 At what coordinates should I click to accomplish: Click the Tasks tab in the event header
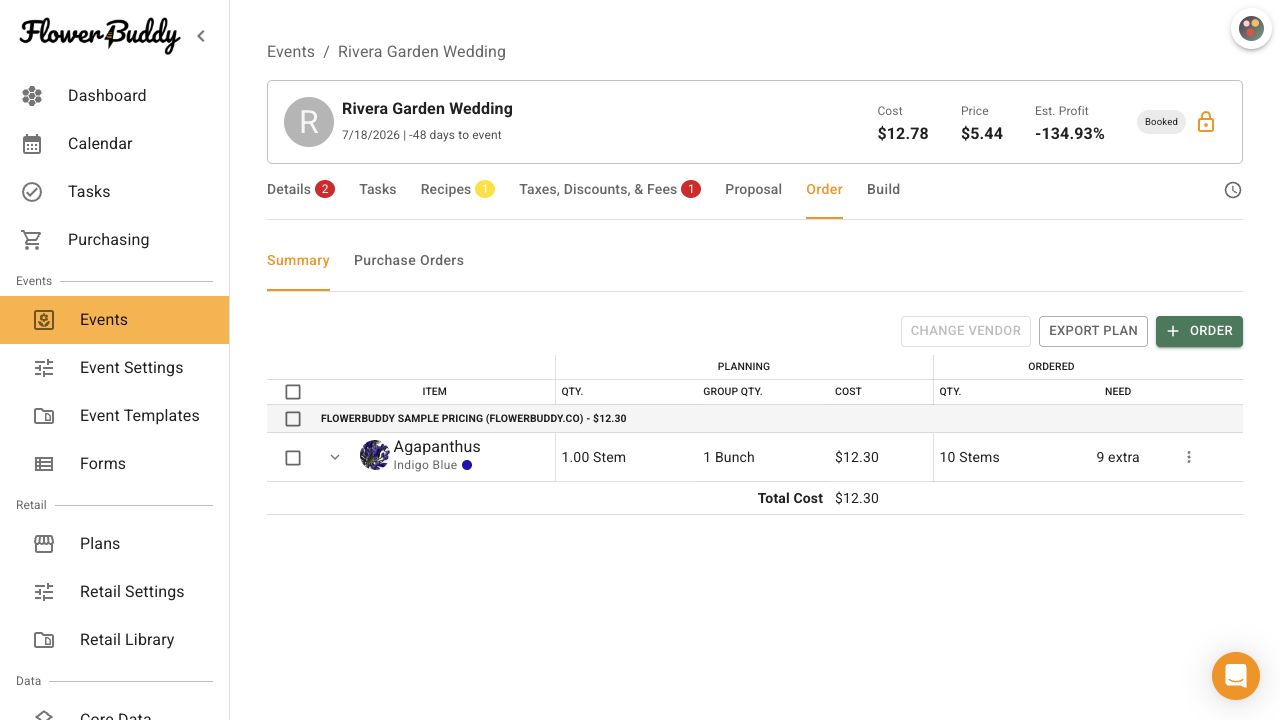(378, 189)
